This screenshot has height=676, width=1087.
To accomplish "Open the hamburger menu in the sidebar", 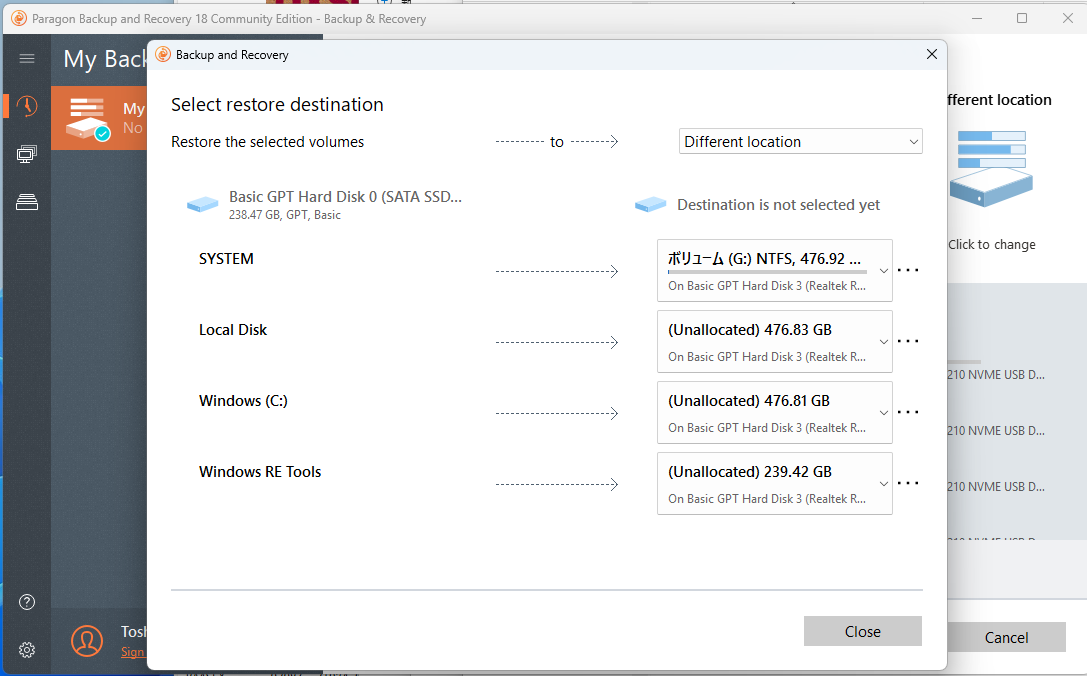I will click(x=27, y=59).
